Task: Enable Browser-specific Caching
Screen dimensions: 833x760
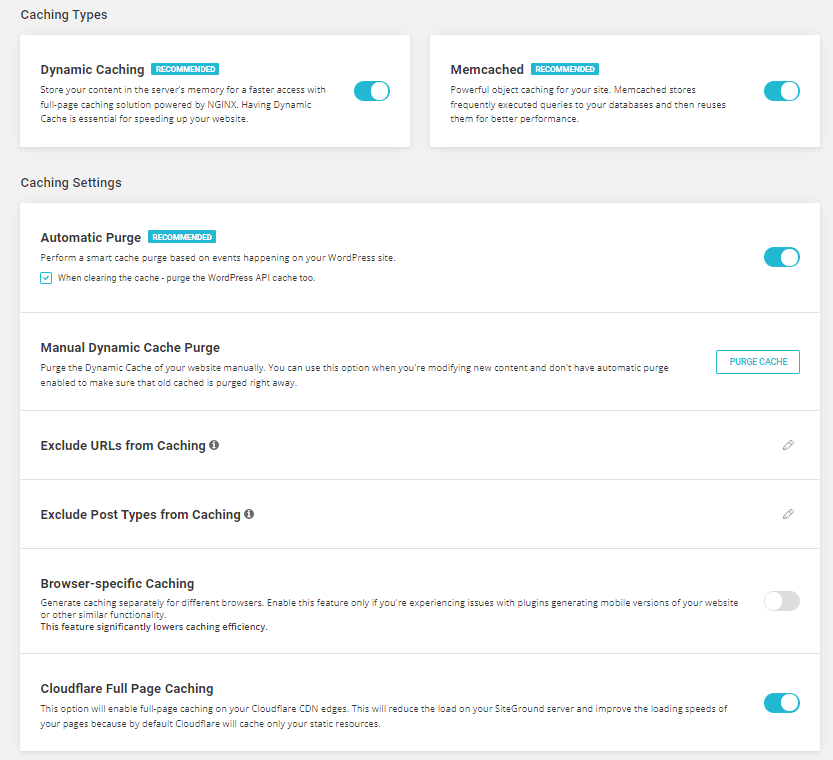Action: click(x=781, y=601)
